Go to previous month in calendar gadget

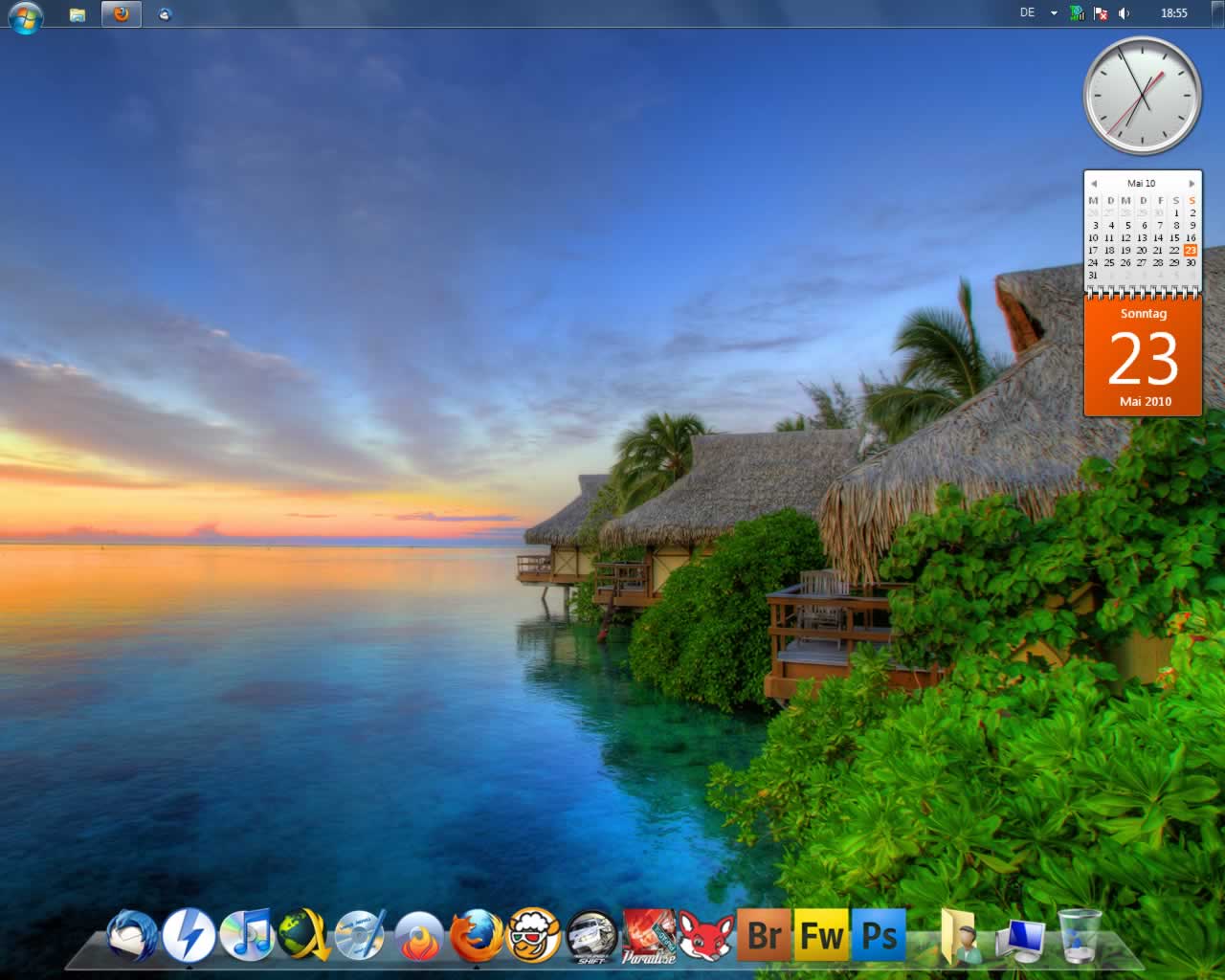click(x=1093, y=184)
